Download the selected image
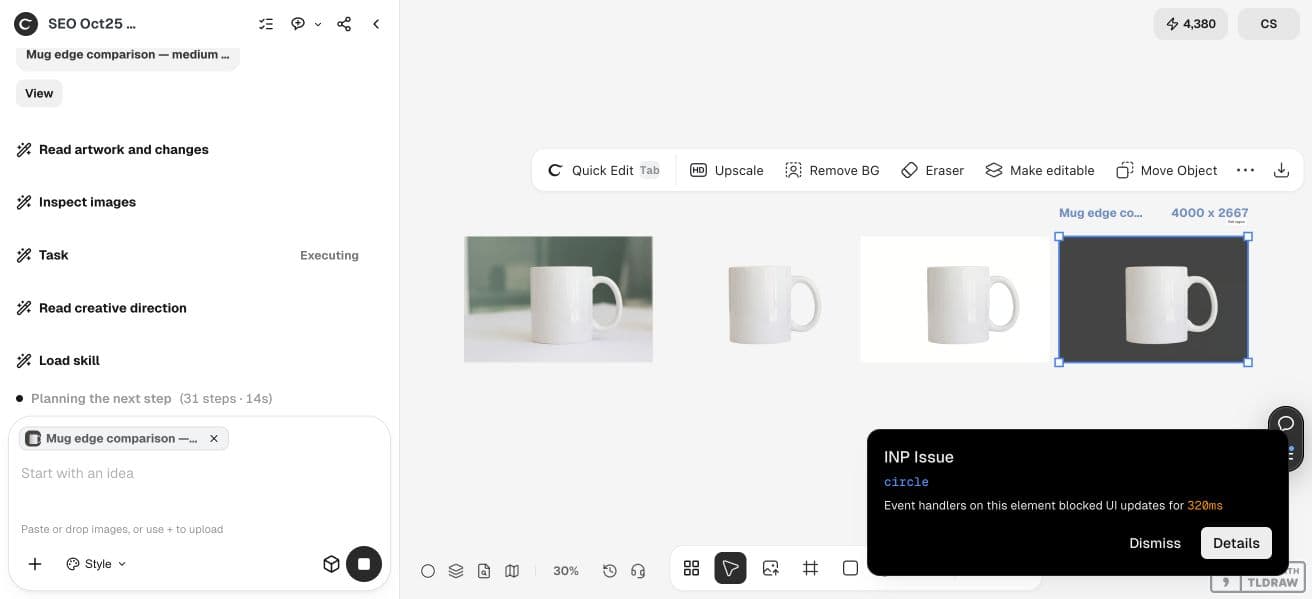Viewport: 1312px width, 599px height. point(1281,170)
